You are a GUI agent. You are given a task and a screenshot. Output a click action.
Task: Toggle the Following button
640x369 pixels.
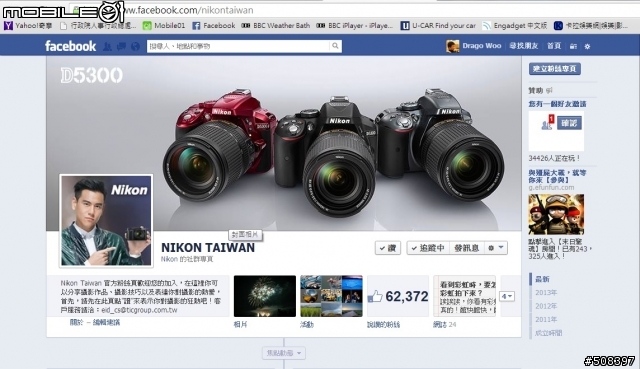(x=428, y=248)
